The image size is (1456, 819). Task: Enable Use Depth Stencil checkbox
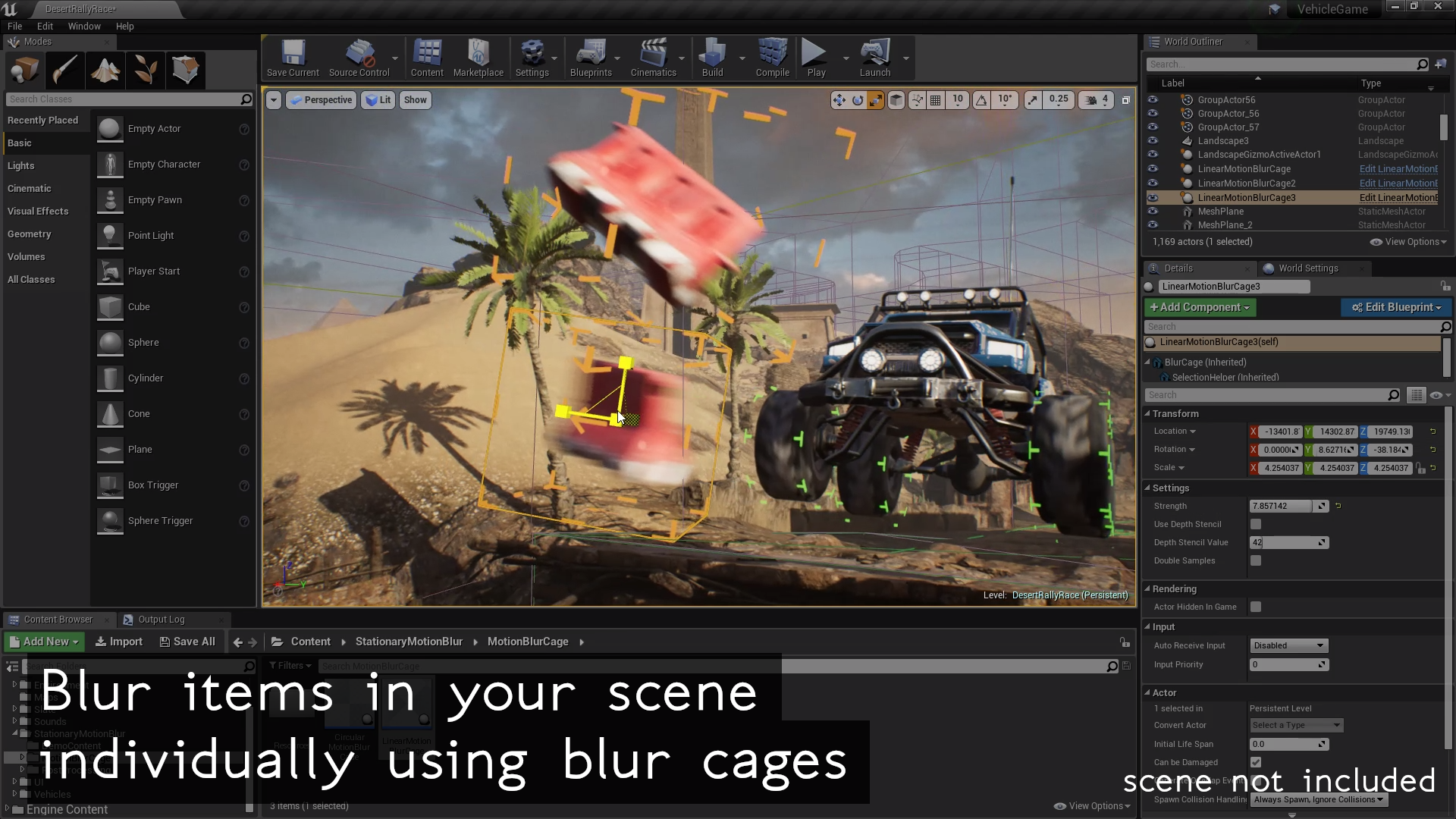(1256, 524)
